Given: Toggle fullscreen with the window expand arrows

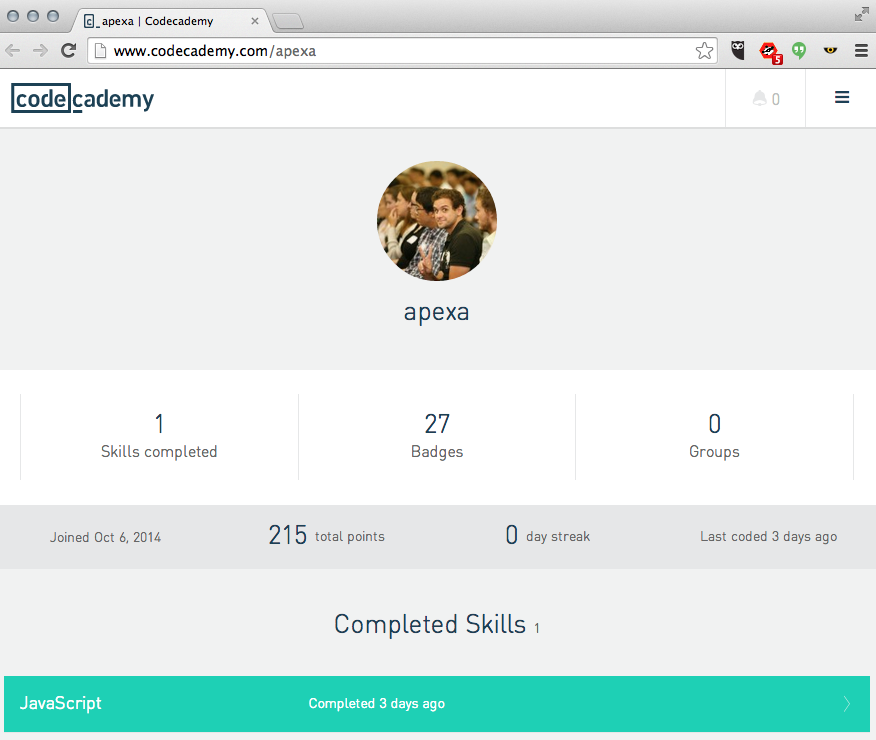Looking at the screenshot, I should 861,15.
